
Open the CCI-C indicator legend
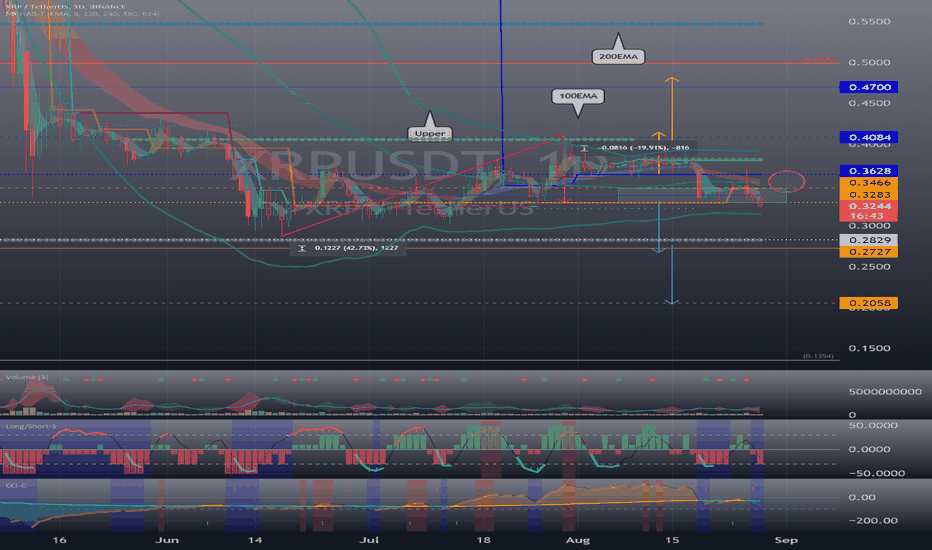[16, 486]
